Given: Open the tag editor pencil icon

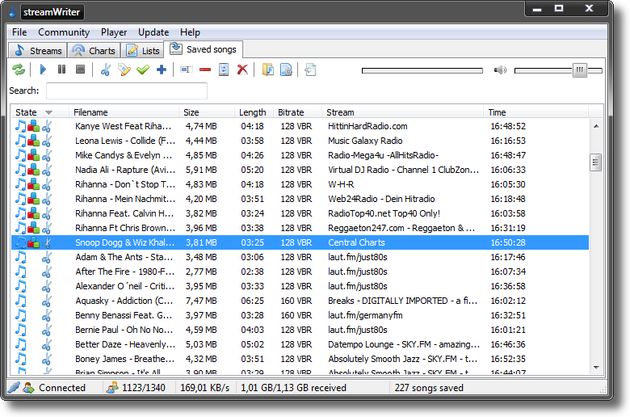Looking at the screenshot, I should coord(124,70).
